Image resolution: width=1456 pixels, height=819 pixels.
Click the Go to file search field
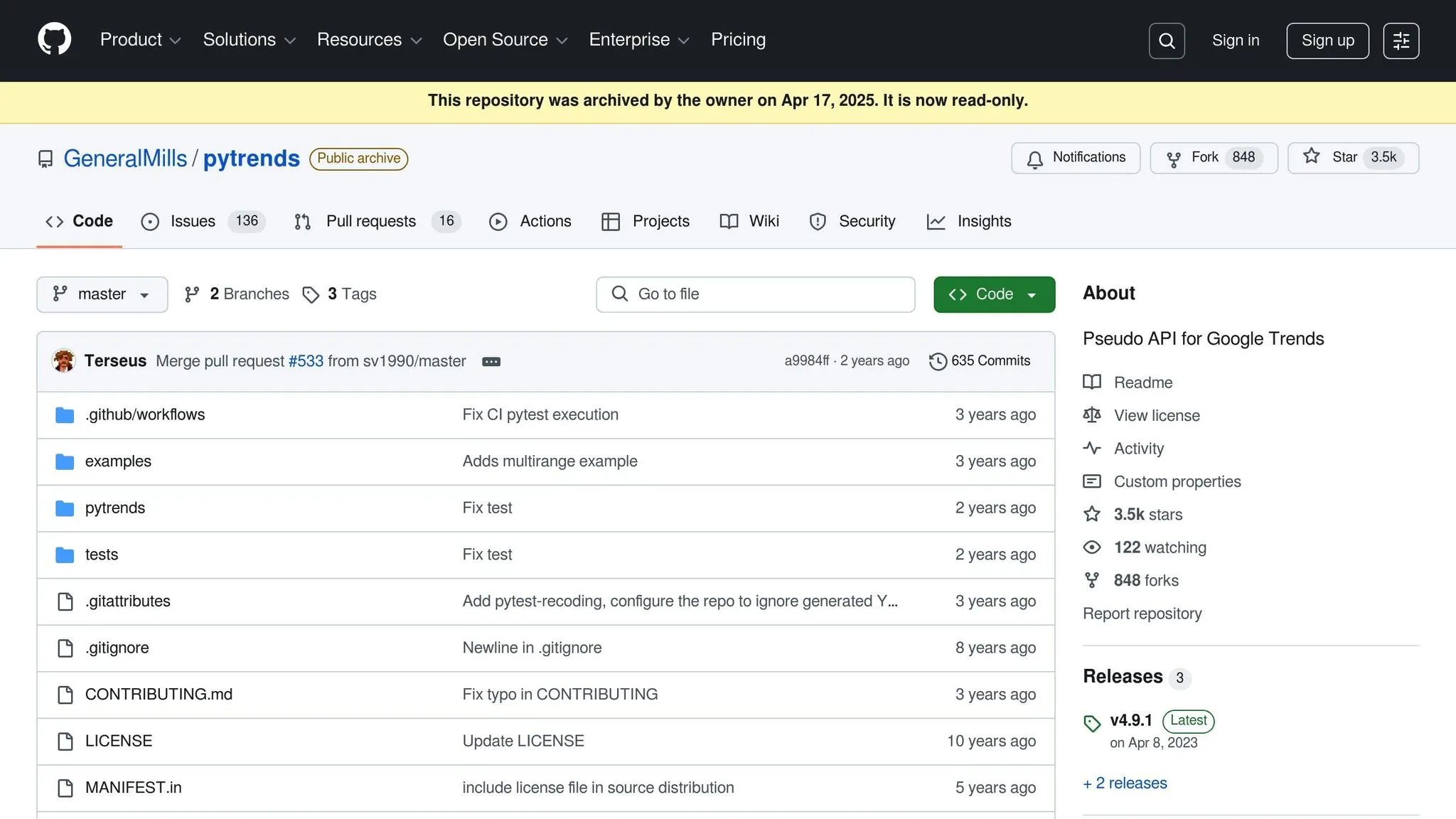(x=755, y=294)
